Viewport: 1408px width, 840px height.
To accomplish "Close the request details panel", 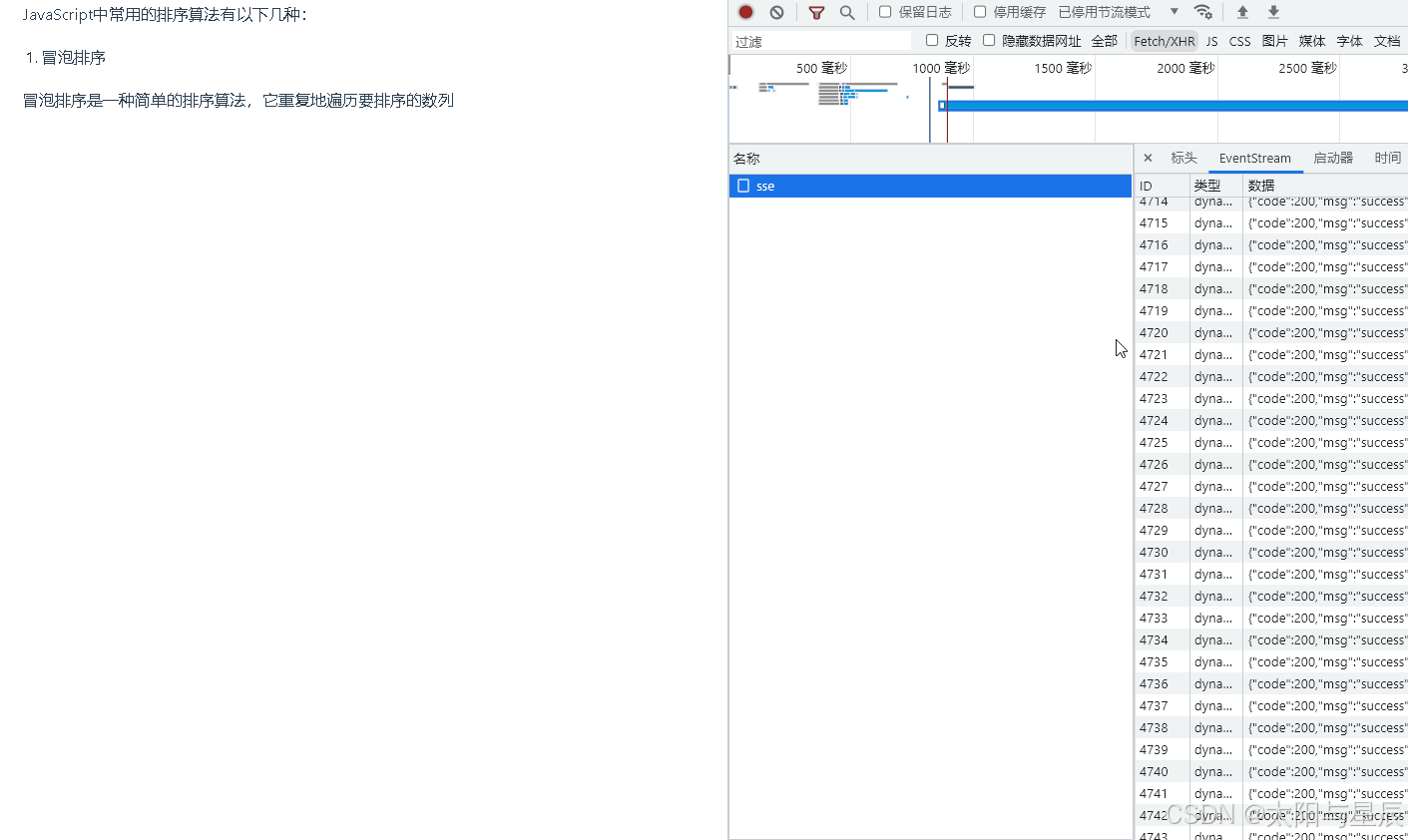I will point(1148,157).
